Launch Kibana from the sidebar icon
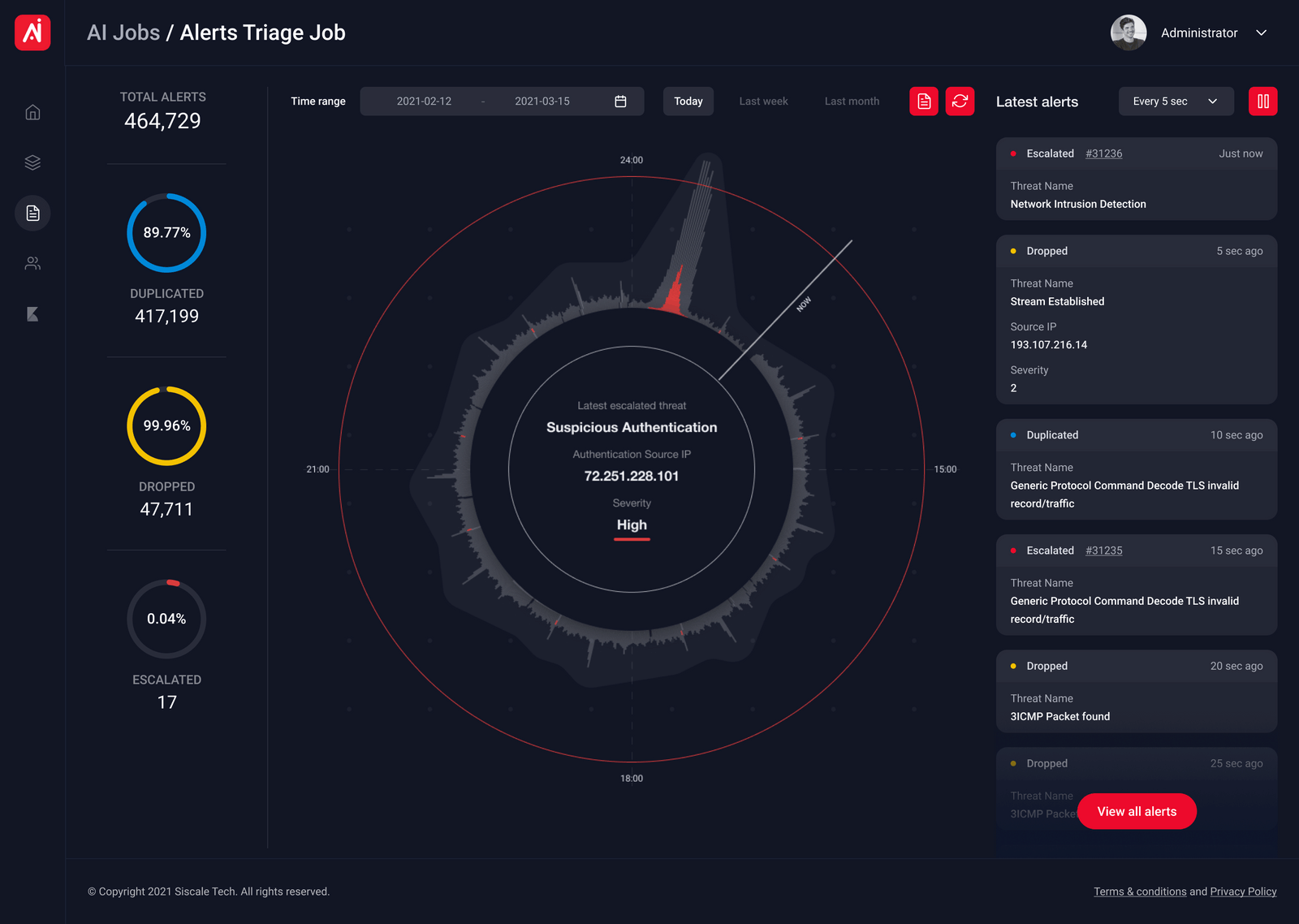1299x924 pixels. (32, 314)
